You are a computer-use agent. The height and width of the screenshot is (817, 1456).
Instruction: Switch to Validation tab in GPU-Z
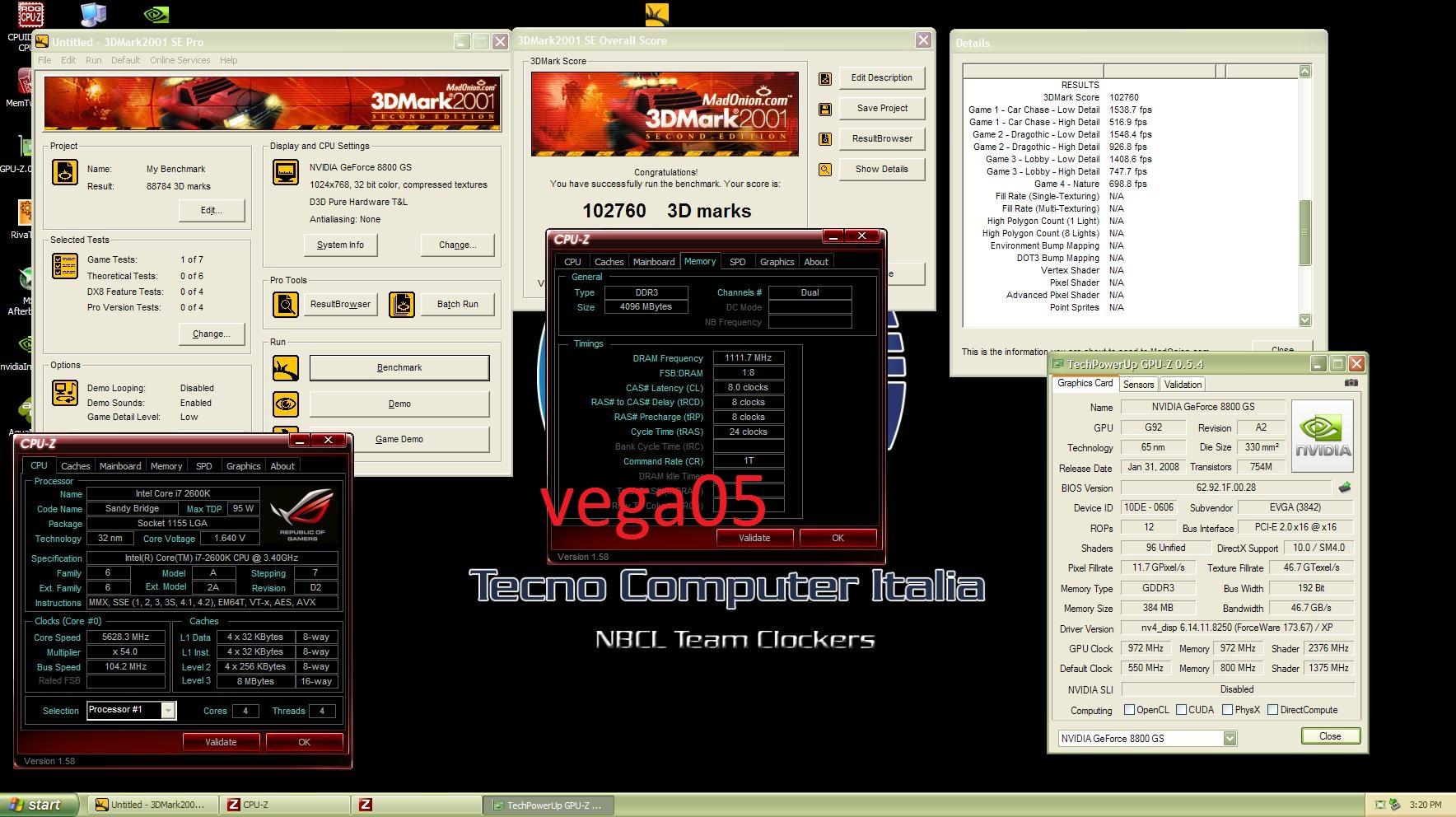[x=1183, y=385]
